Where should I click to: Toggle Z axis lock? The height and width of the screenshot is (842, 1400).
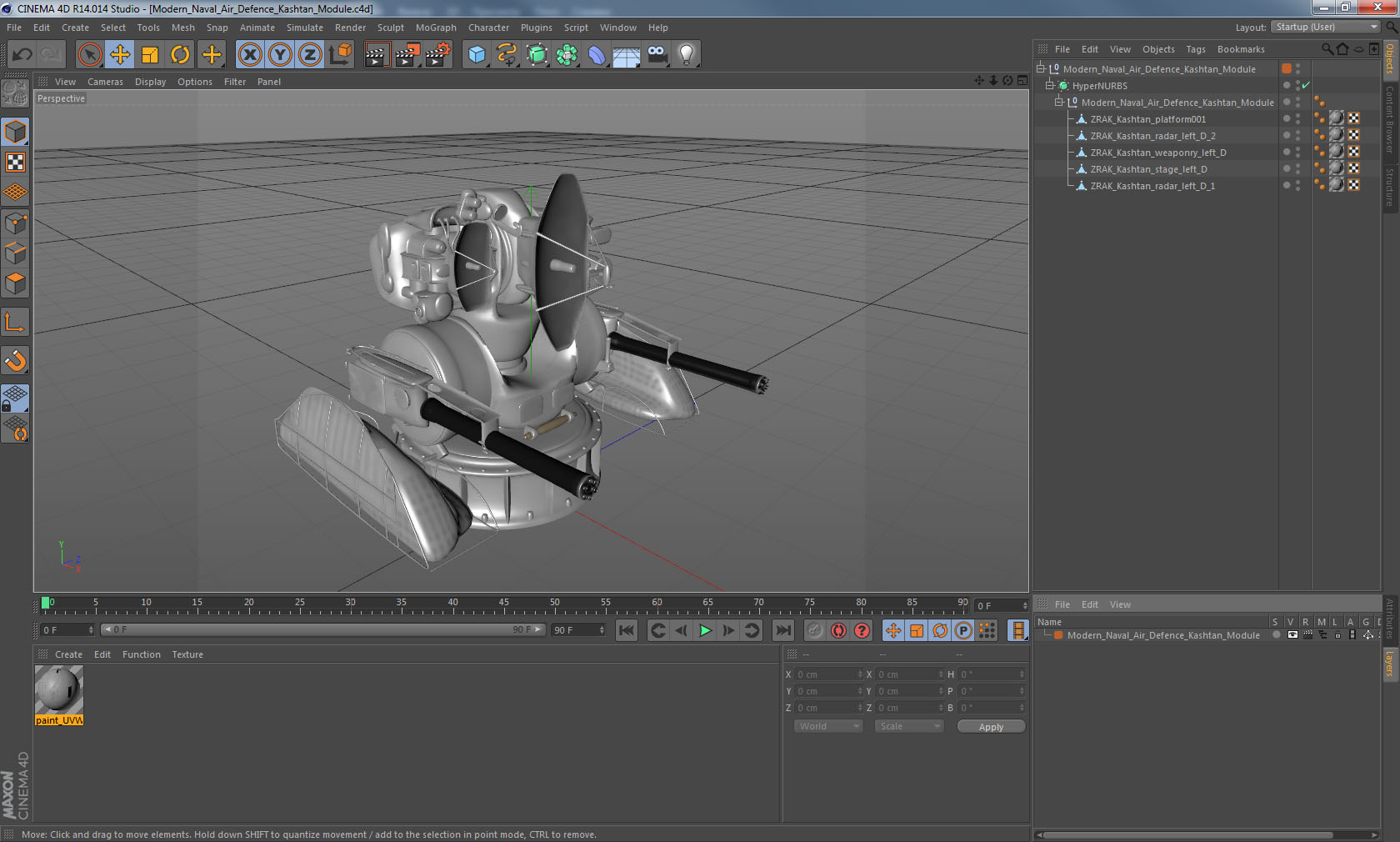310,55
